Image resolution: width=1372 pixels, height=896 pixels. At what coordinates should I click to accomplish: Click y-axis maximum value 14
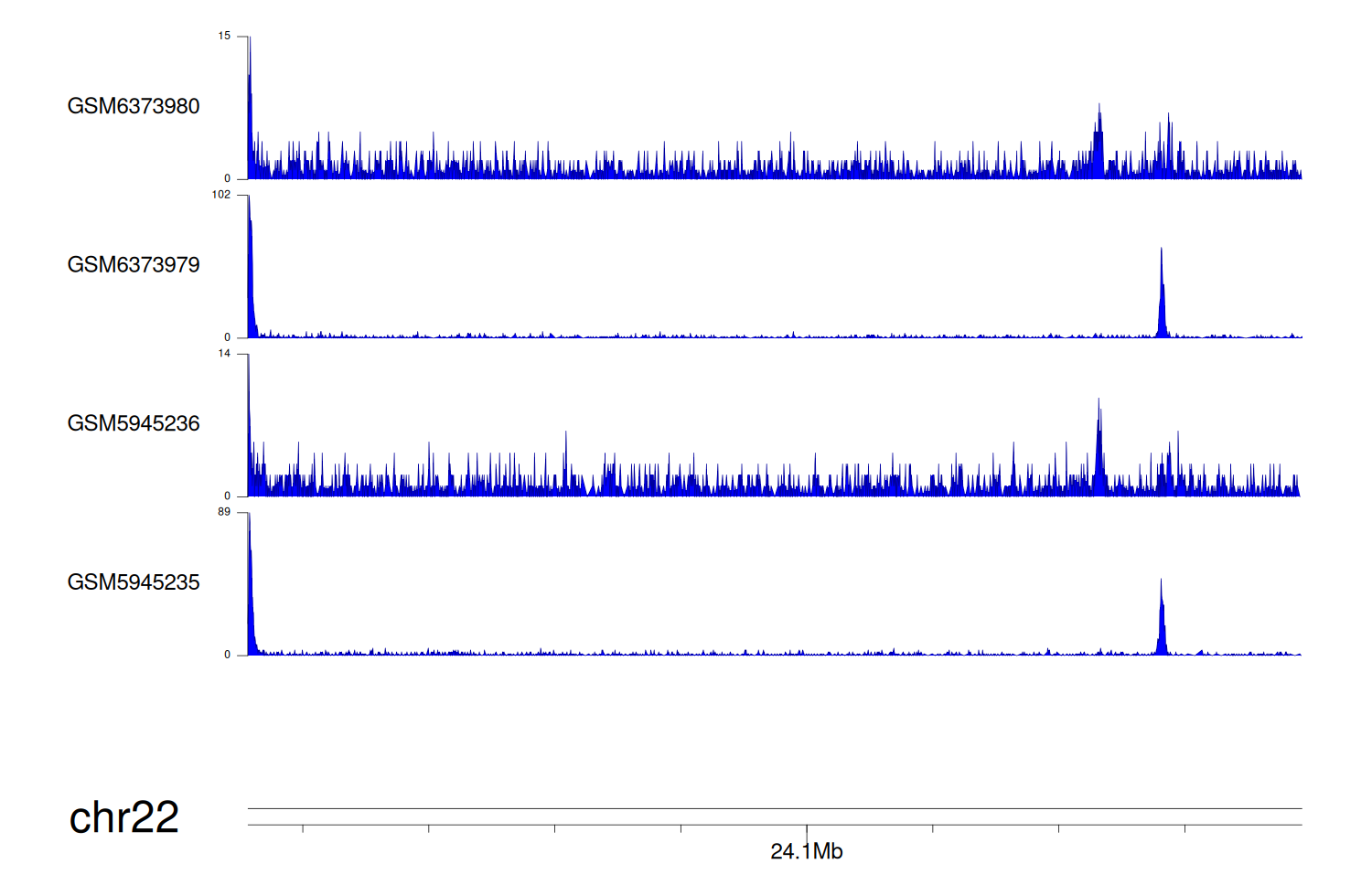click(x=224, y=354)
